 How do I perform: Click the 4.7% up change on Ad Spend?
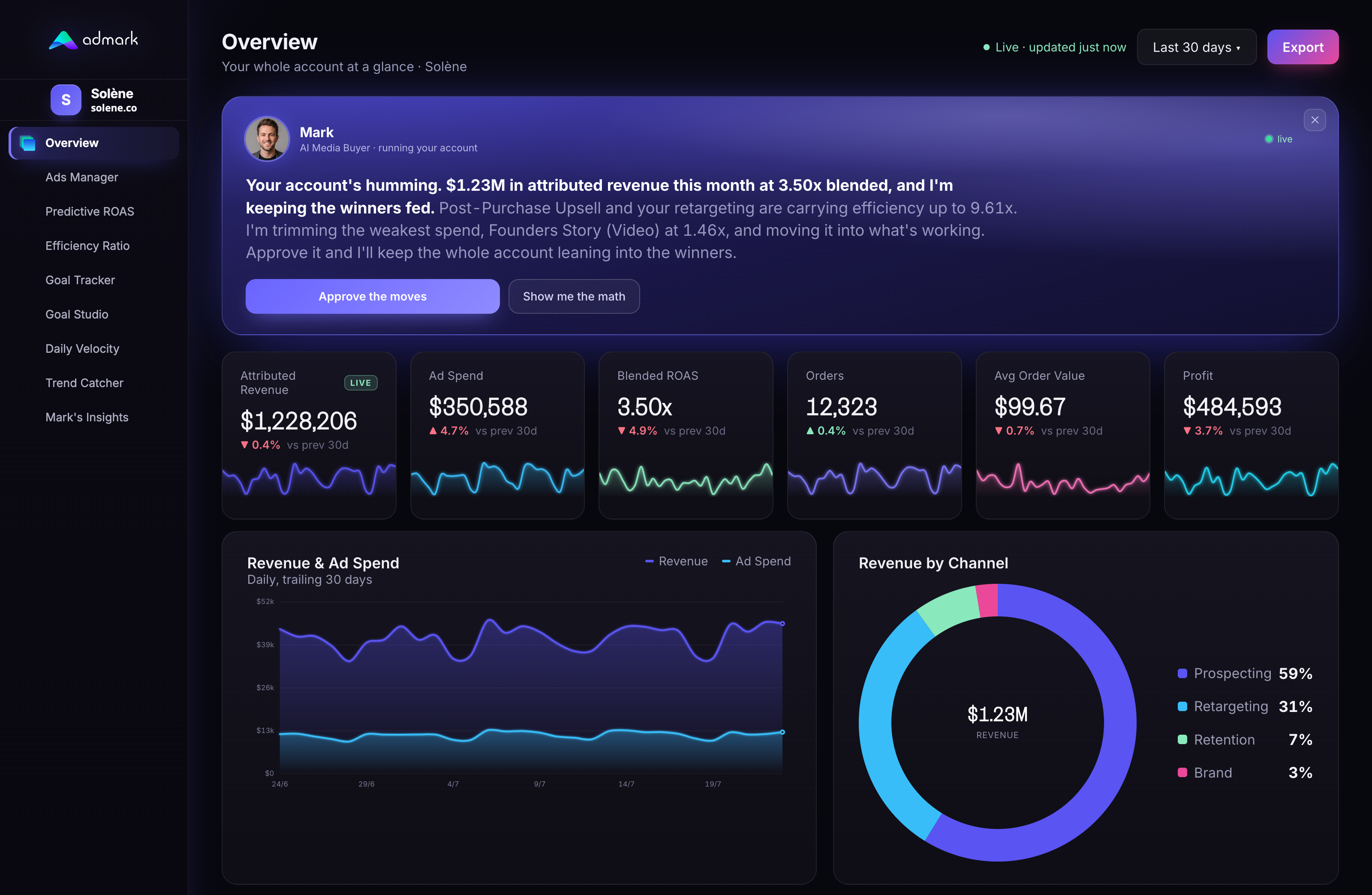coord(448,431)
